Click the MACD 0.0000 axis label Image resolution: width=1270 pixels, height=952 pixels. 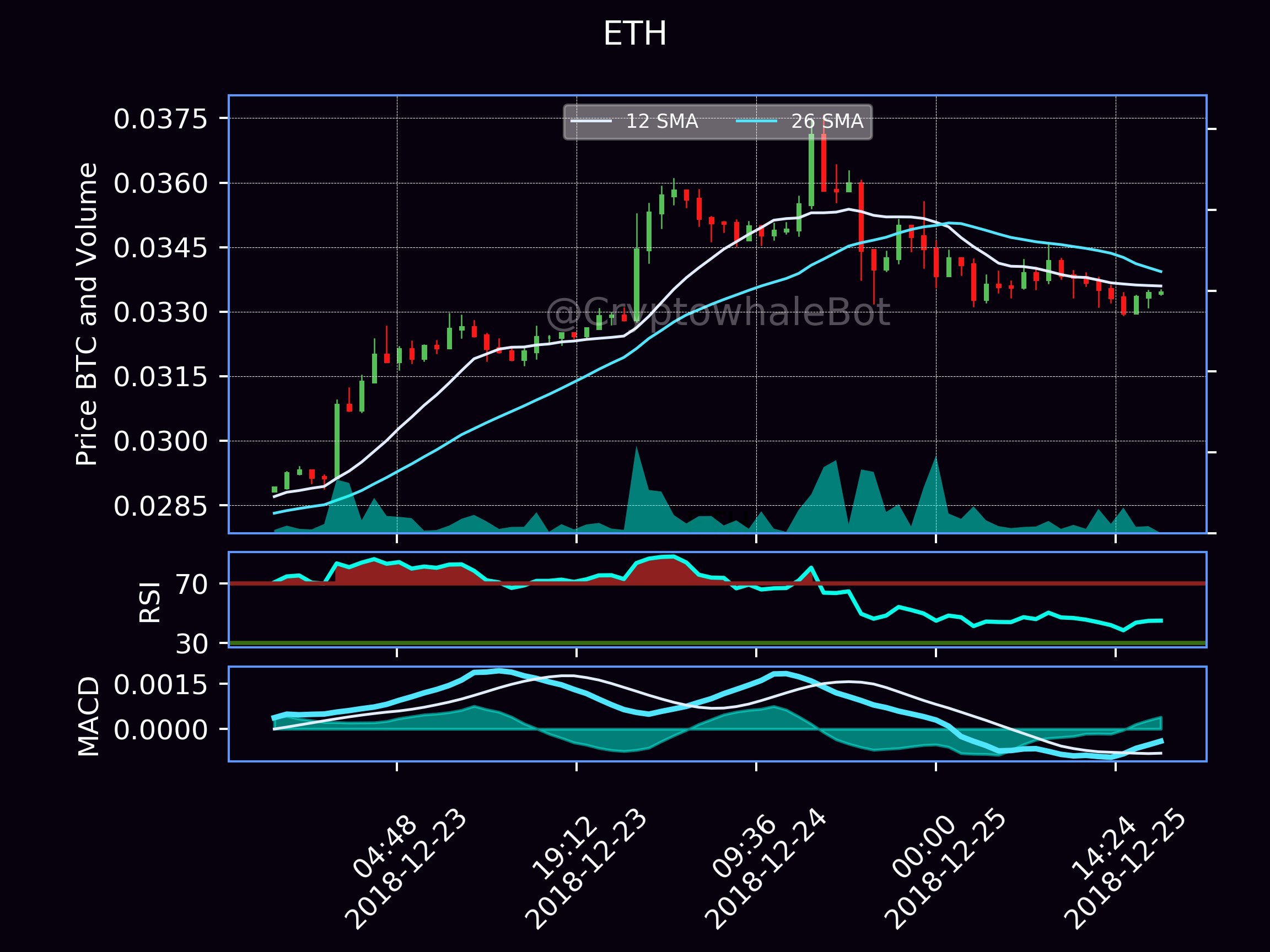click(x=160, y=731)
